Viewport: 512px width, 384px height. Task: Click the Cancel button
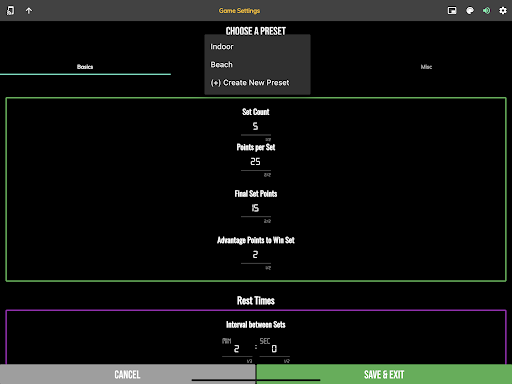pyautogui.click(x=128, y=374)
